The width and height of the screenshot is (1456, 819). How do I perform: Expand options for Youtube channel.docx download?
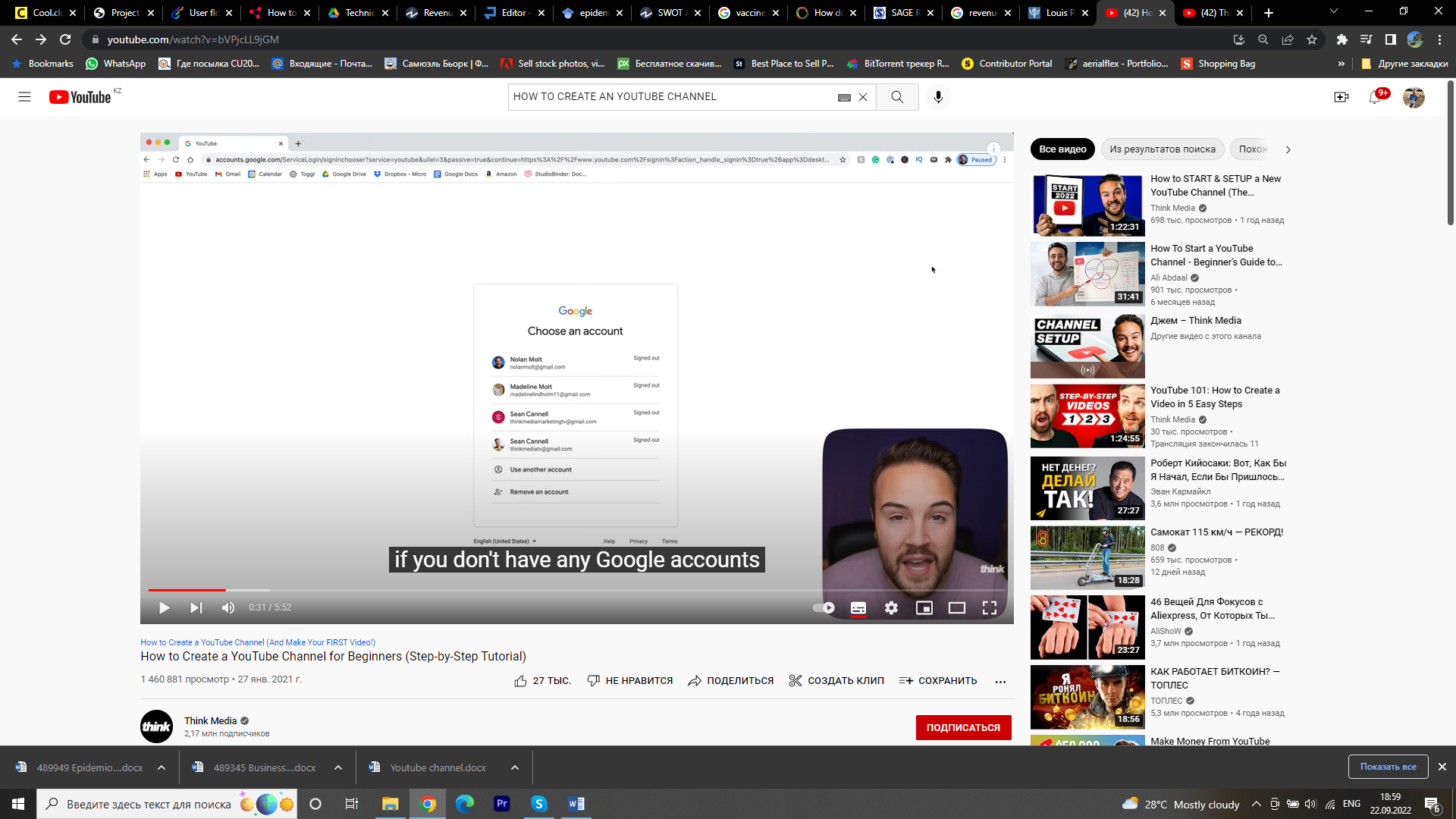click(x=515, y=767)
